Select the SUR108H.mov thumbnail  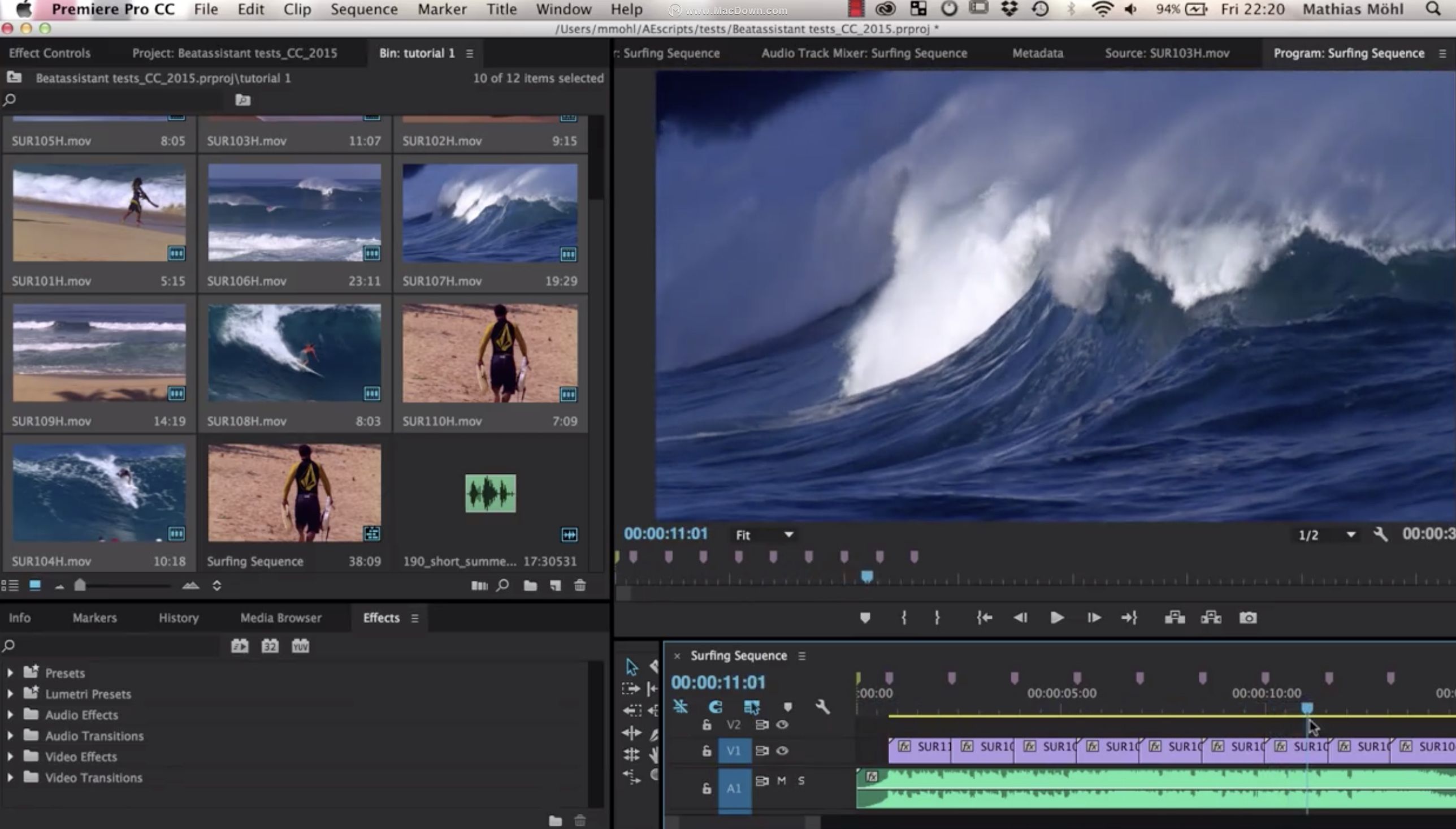tap(294, 353)
